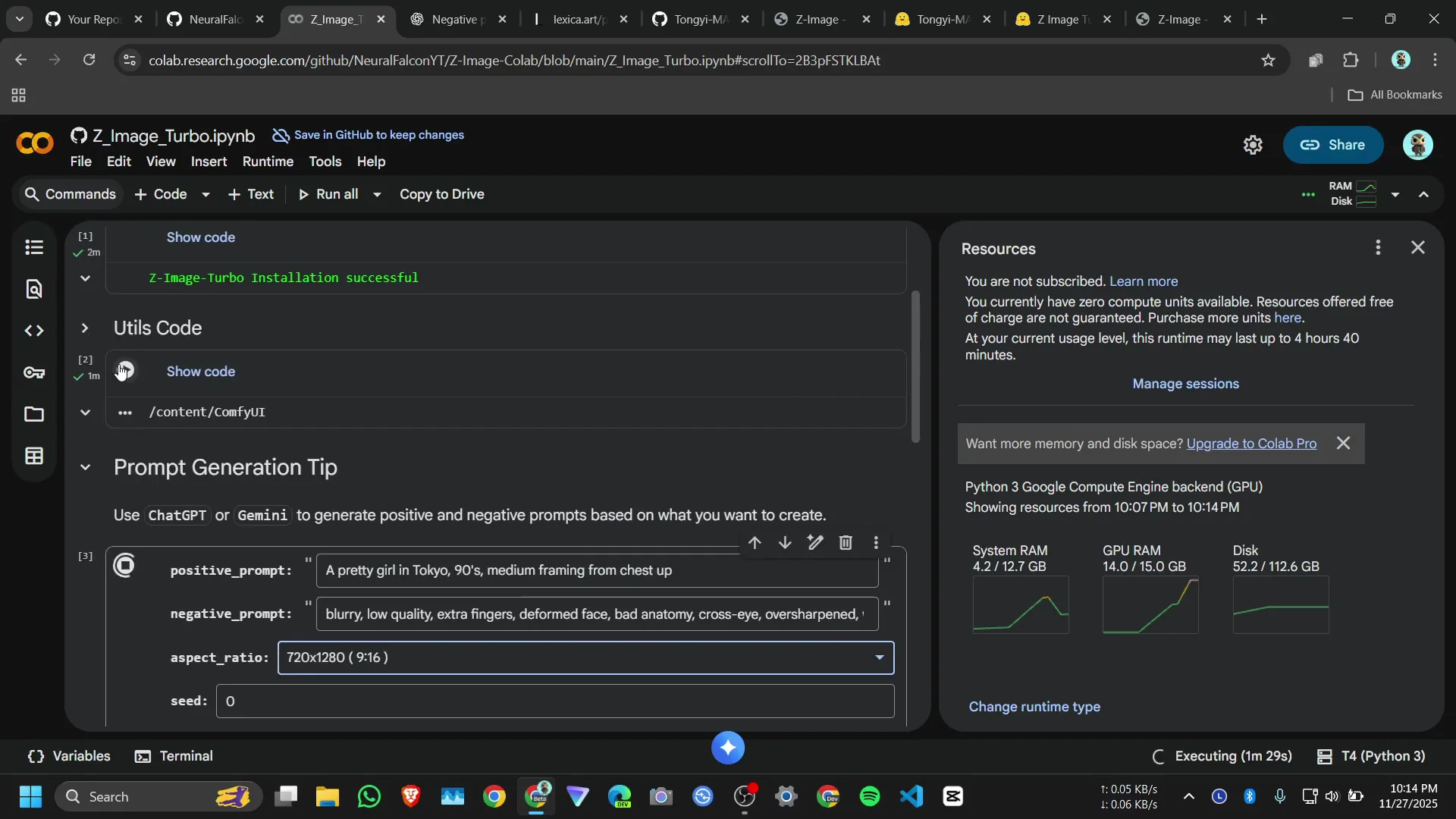
Task: Open Colab settings gear icon
Action: coord(1253,145)
